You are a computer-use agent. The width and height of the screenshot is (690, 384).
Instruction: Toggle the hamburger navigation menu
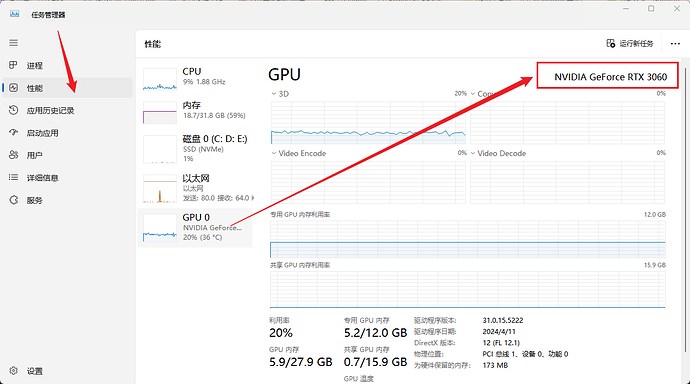click(14, 43)
